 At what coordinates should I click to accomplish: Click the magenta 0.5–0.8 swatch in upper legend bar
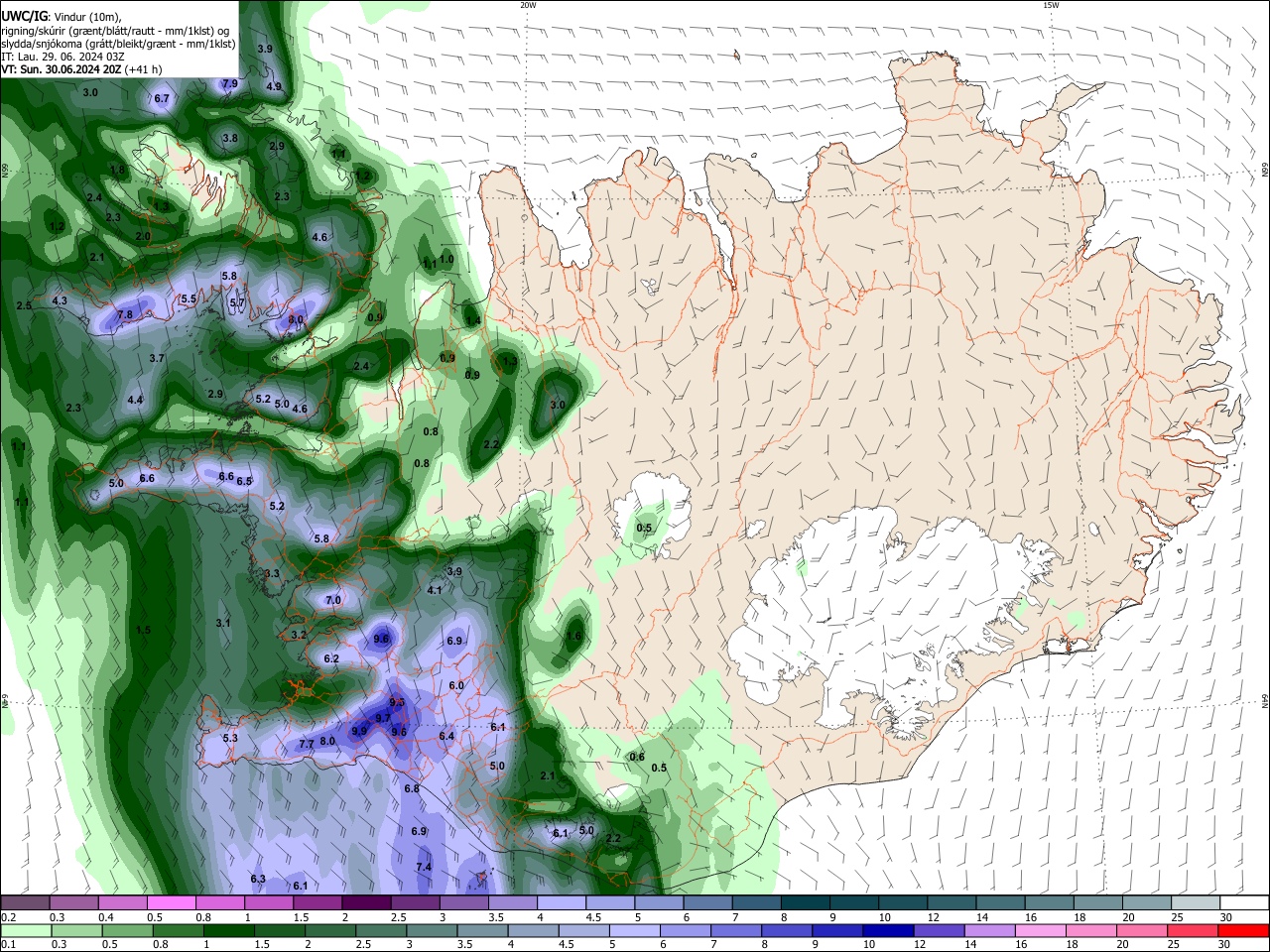coord(172,903)
